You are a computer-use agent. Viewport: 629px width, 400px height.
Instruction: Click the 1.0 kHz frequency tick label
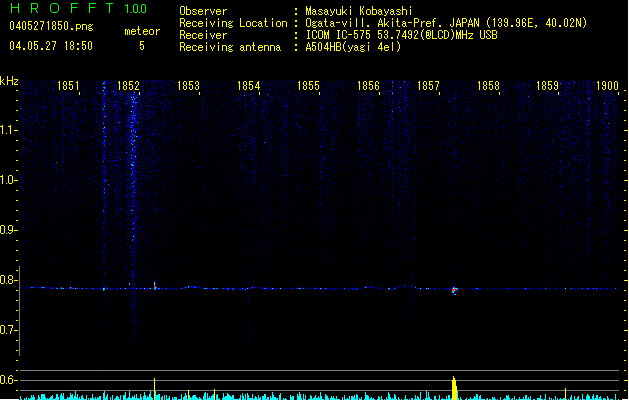(x=8, y=180)
